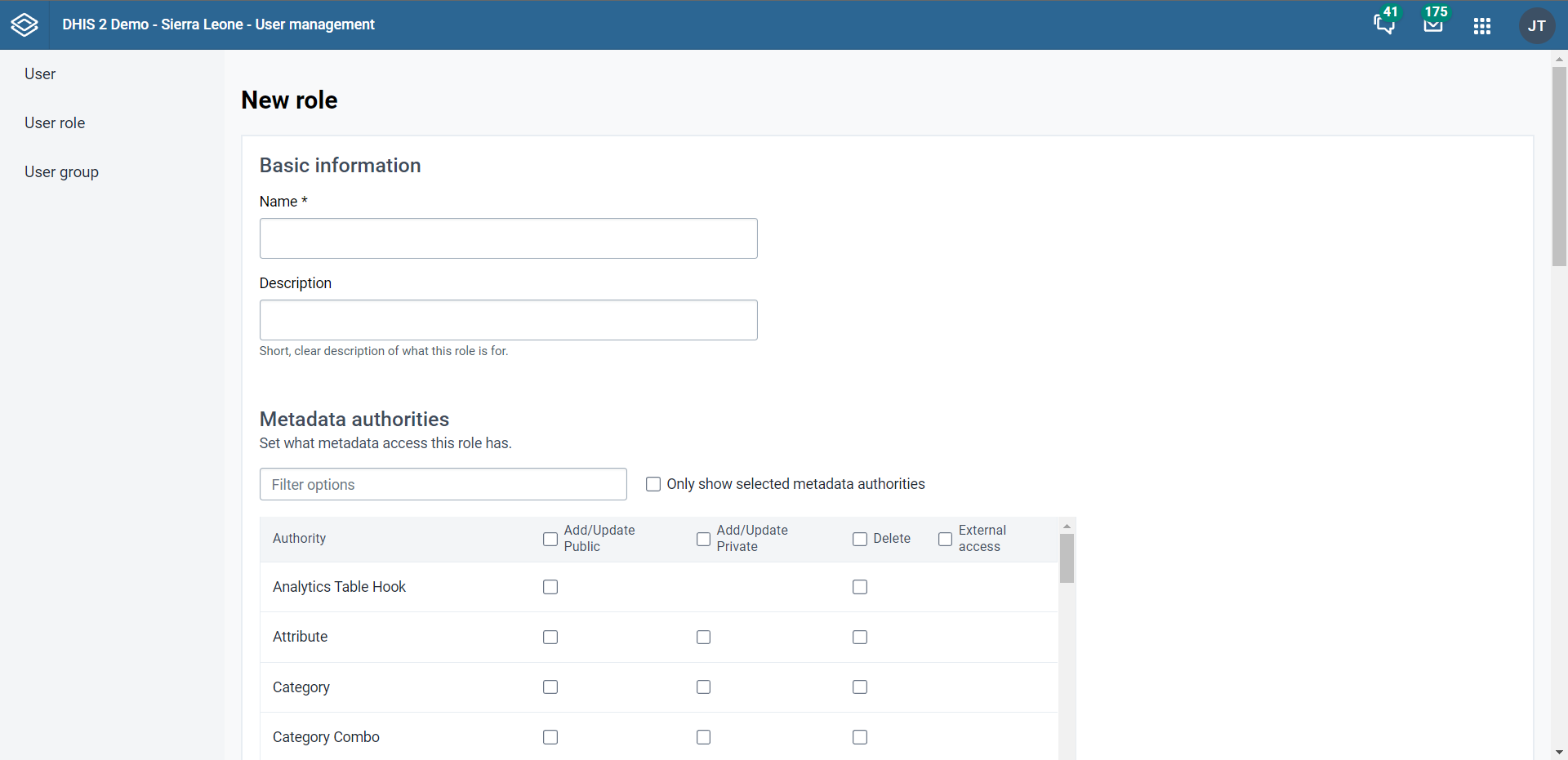Image resolution: width=1568 pixels, height=760 pixels.
Task: Click the Description input field
Action: pyautogui.click(x=508, y=320)
